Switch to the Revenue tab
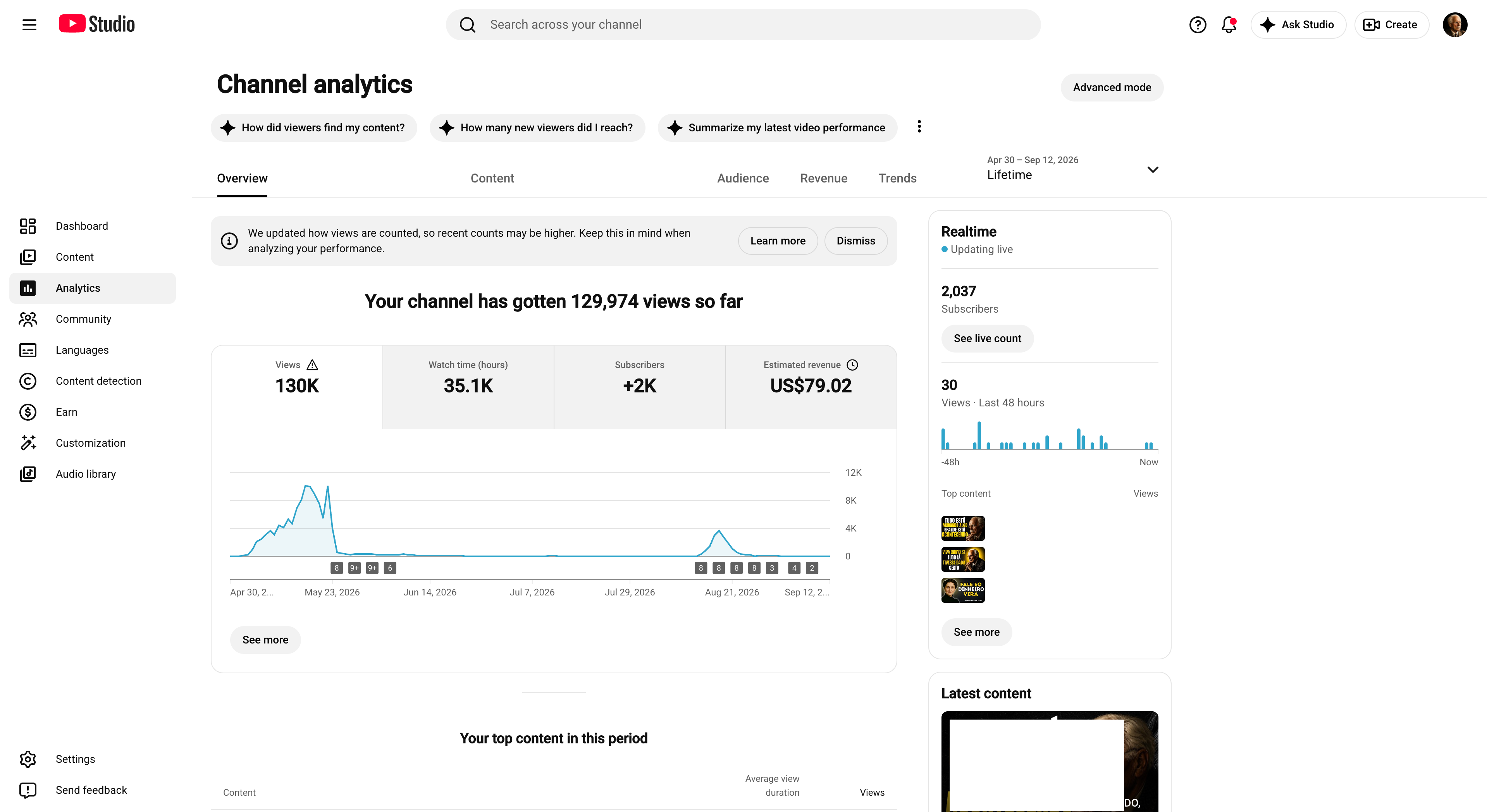Screen dimensions: 1487x812 click(x=824, y=178)
